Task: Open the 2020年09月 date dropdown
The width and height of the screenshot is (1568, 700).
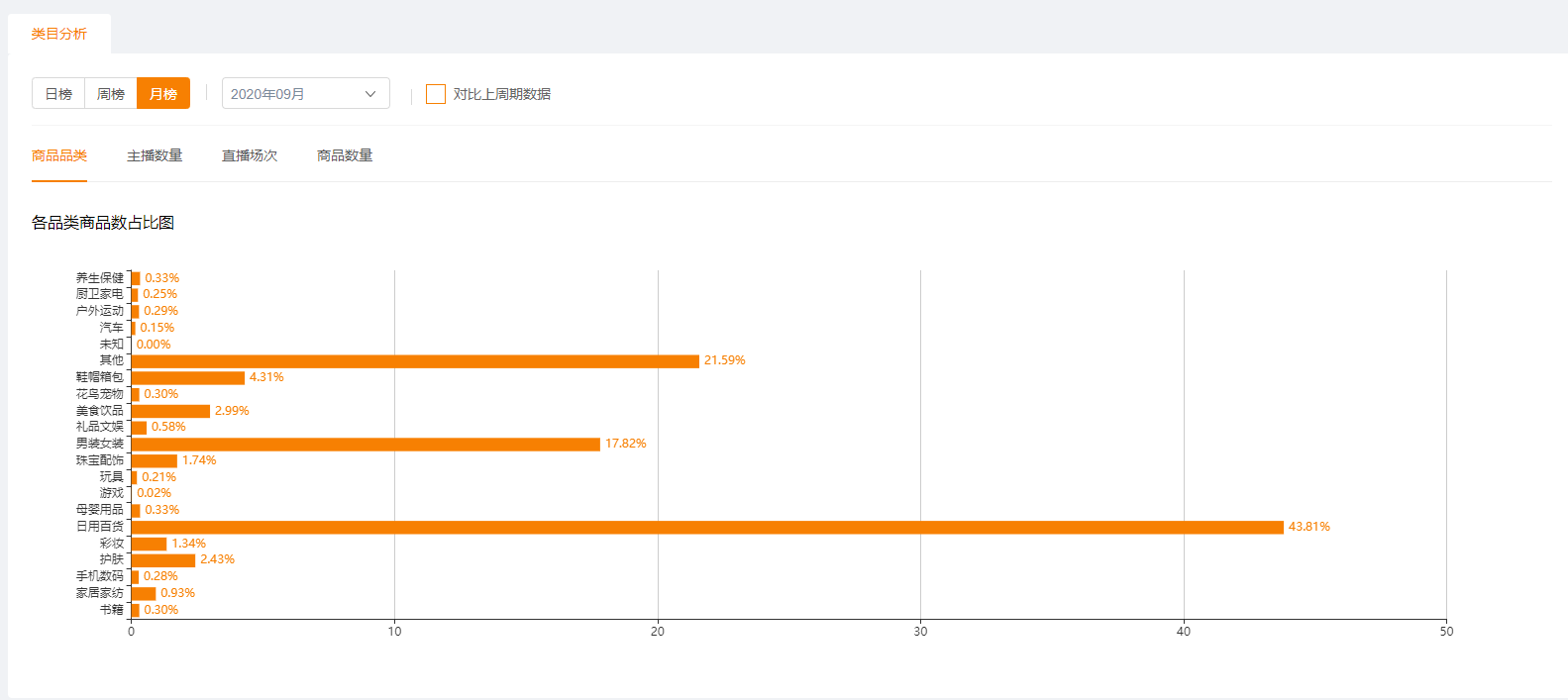Action: click(x=306, y=94)
